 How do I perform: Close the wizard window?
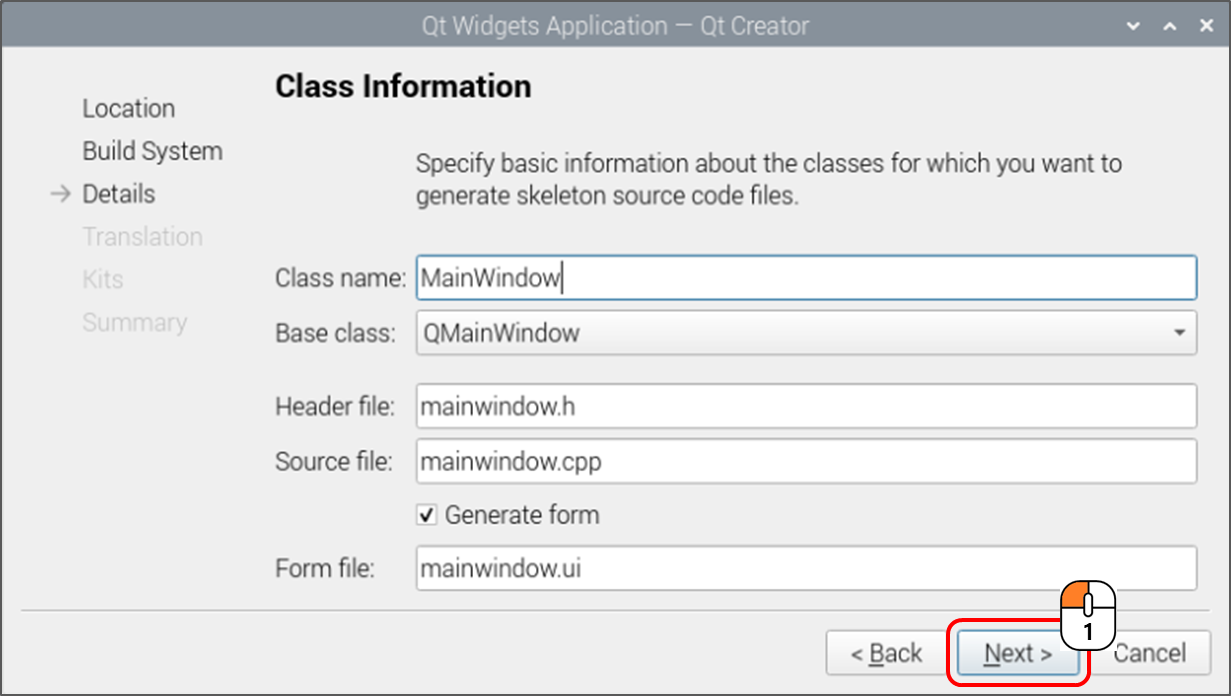(x=1204, y=26)
